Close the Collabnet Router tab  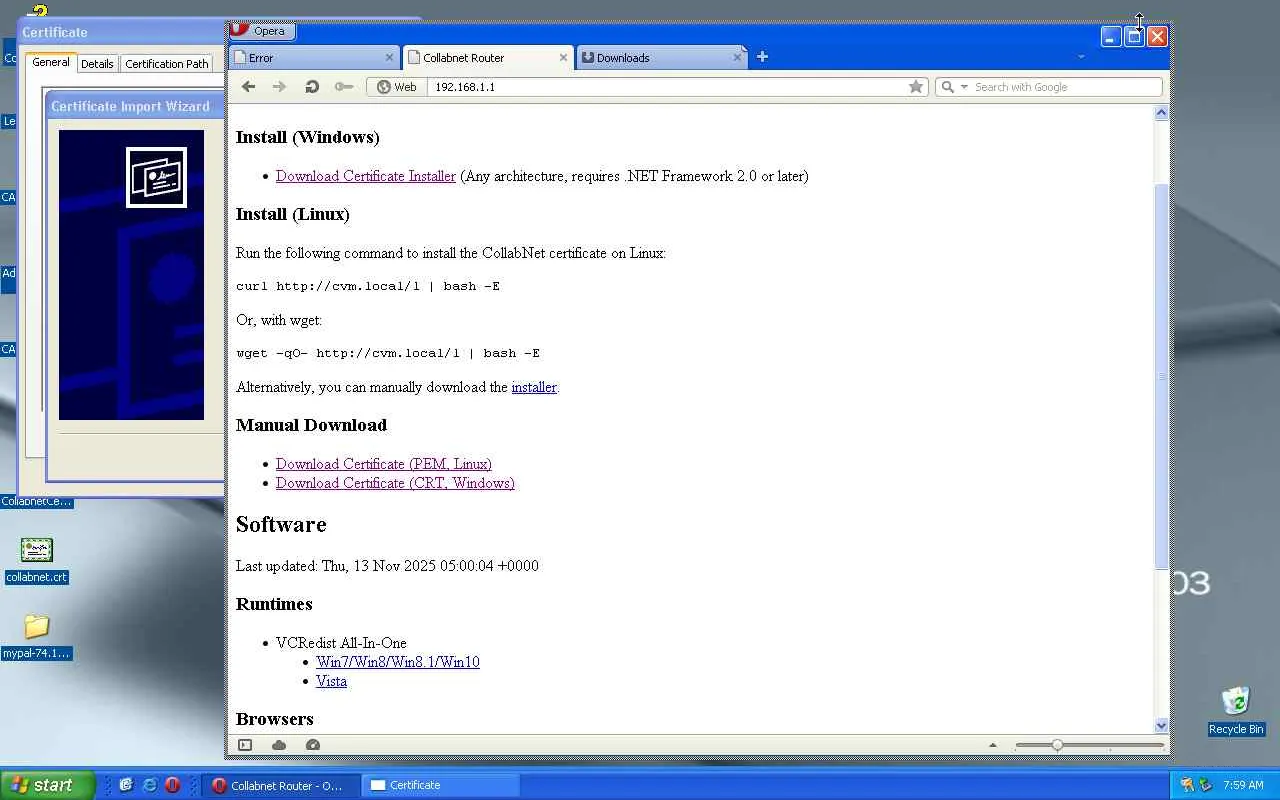[x=563, y=58]
